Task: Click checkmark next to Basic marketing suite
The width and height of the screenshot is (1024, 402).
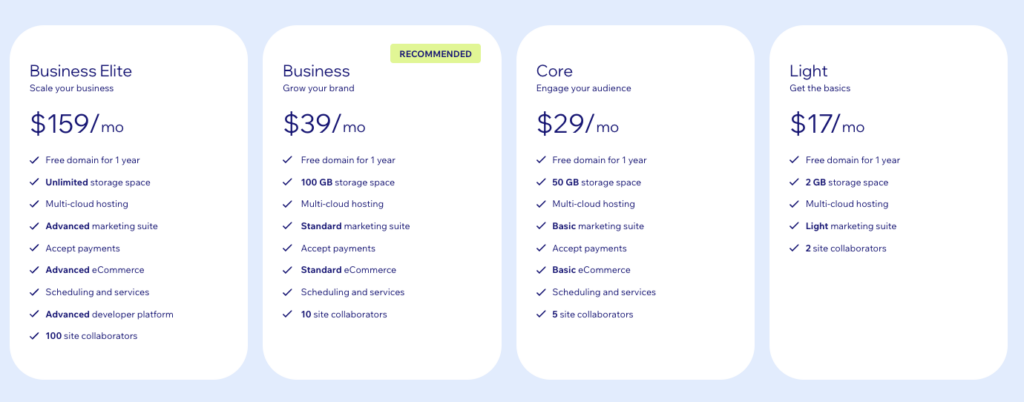Action: (x=540, y=226)
